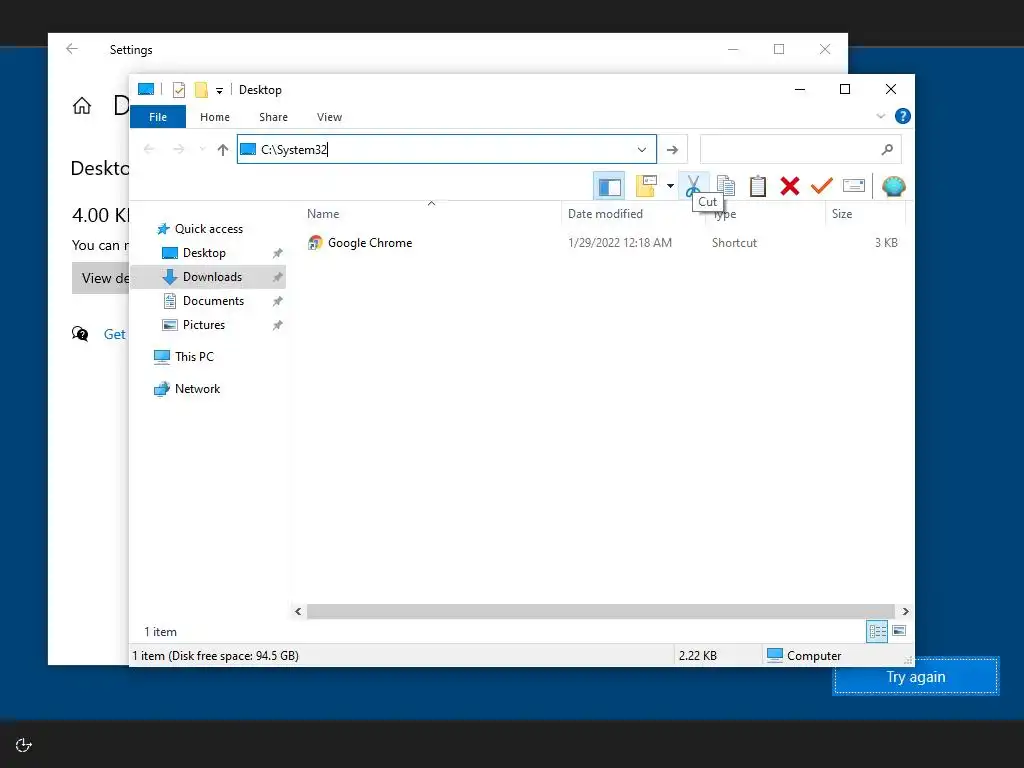The width and height of the screenshot is (1024, 768).
Task: Switch to the Share ribbon tab
Action: tap(273, 117)
